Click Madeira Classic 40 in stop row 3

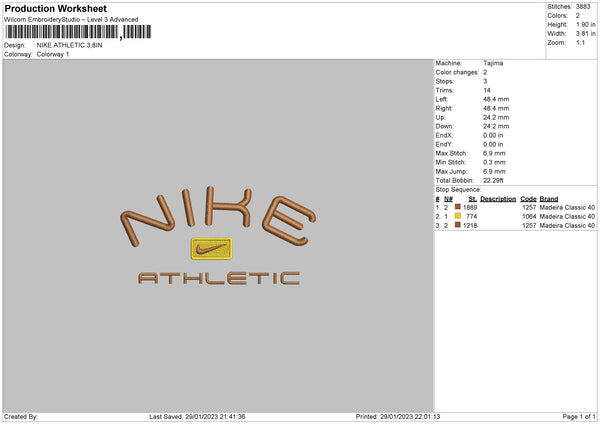click(567, 226)
